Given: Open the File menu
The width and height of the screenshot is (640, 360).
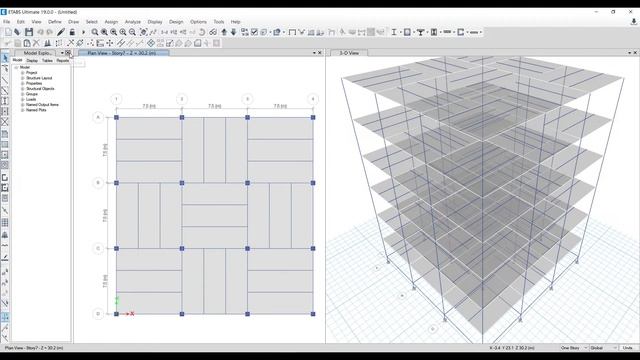Looking at the screenshot, I should tap(7, 22).
